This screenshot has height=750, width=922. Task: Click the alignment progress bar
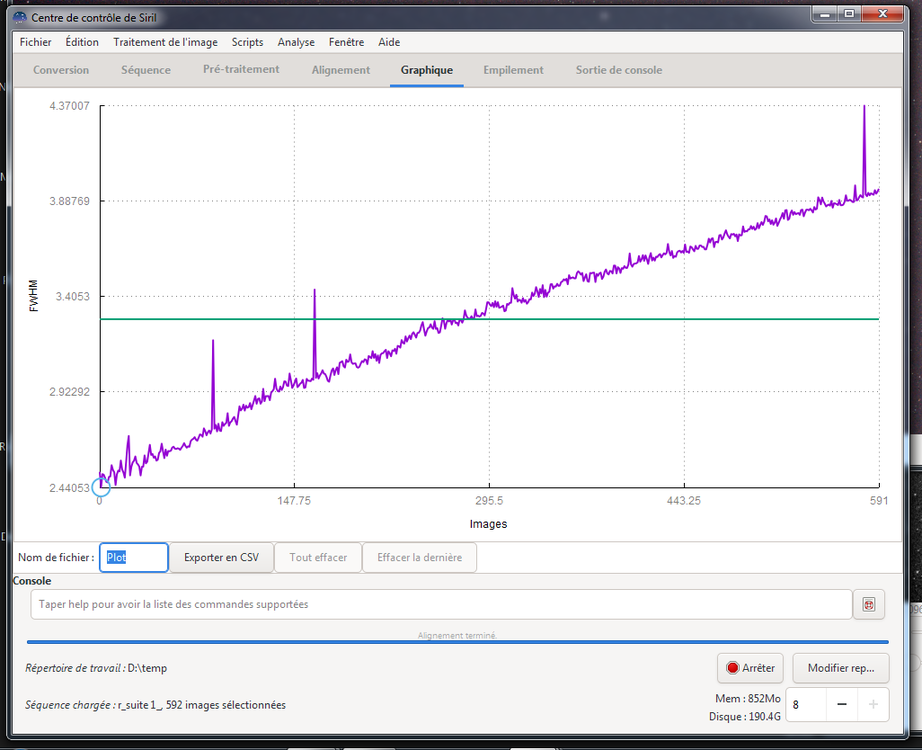[x=457, y=642]
